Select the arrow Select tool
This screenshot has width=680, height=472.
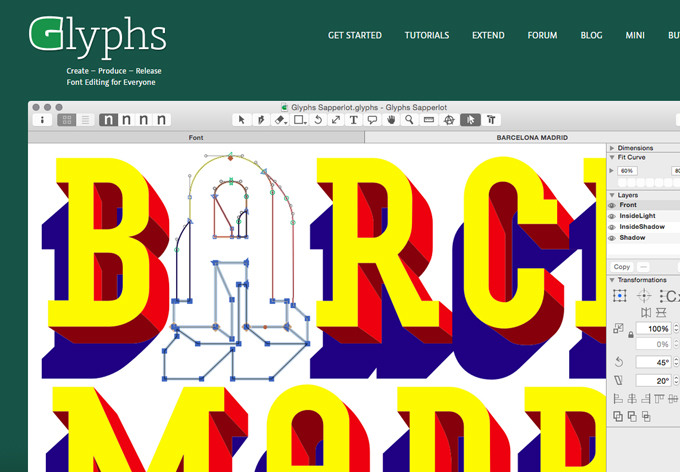(x=242, y=120)
